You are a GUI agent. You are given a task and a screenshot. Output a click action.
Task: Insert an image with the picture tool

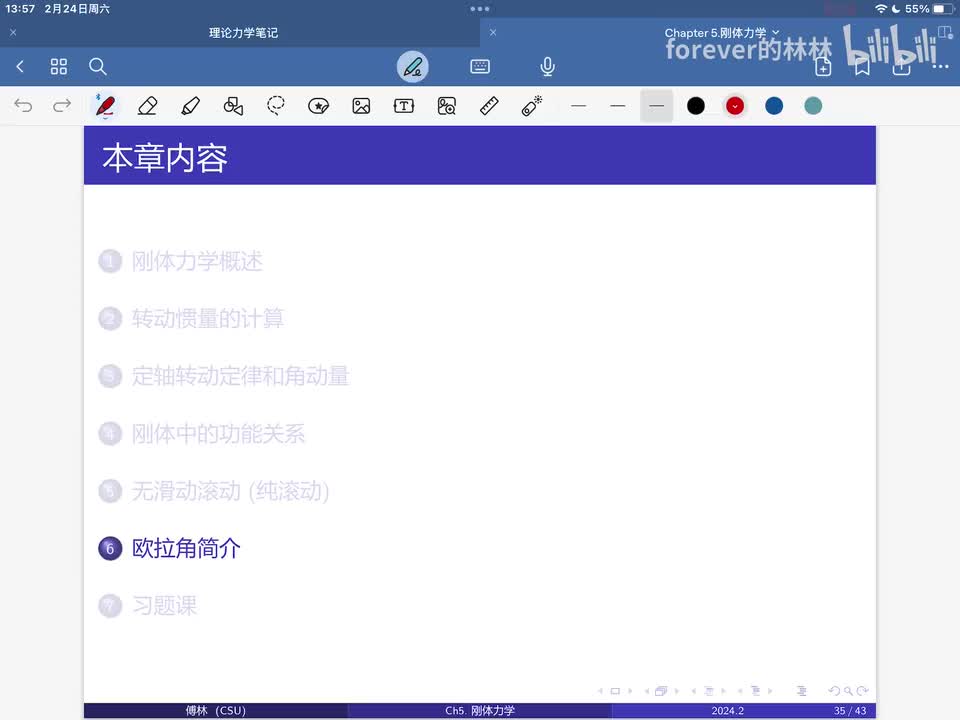point(361,106)
